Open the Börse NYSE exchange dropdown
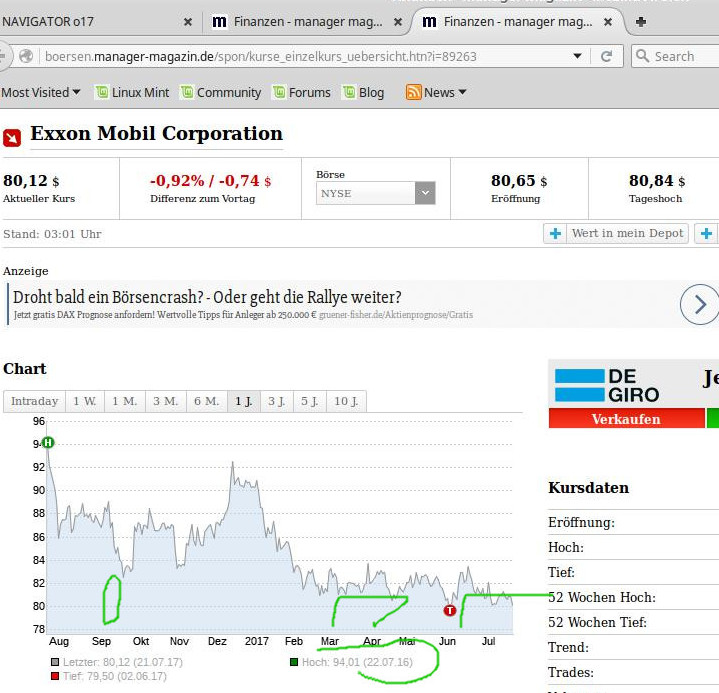The height and width of the screenshot is (693, 719). coord(375,193)
